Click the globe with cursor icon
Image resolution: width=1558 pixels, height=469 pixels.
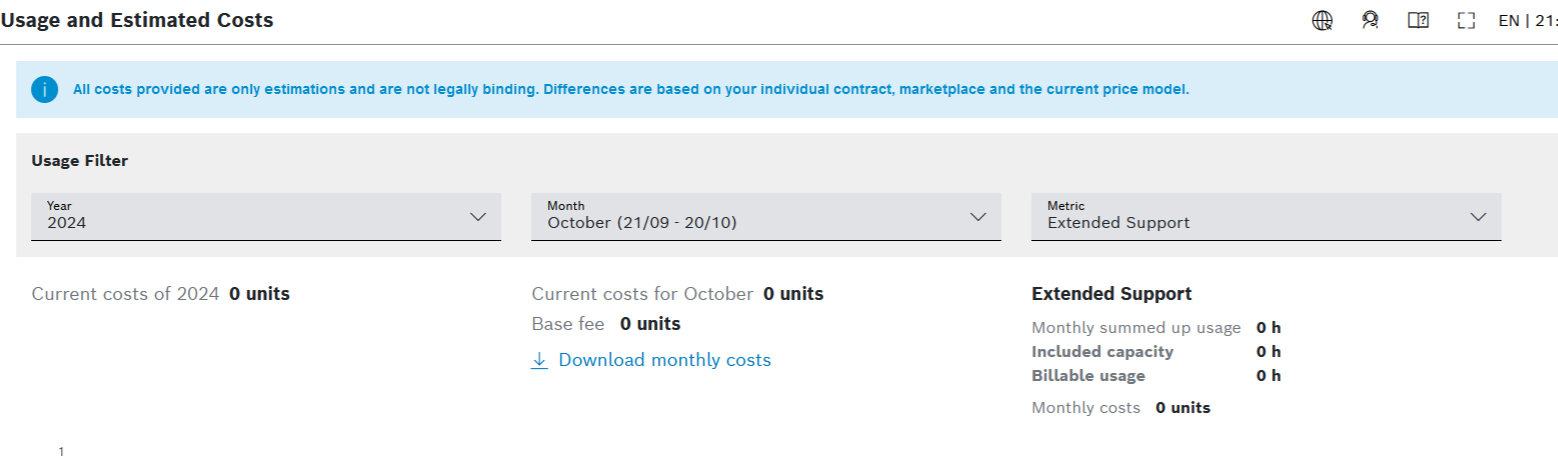click(1323, 20)
